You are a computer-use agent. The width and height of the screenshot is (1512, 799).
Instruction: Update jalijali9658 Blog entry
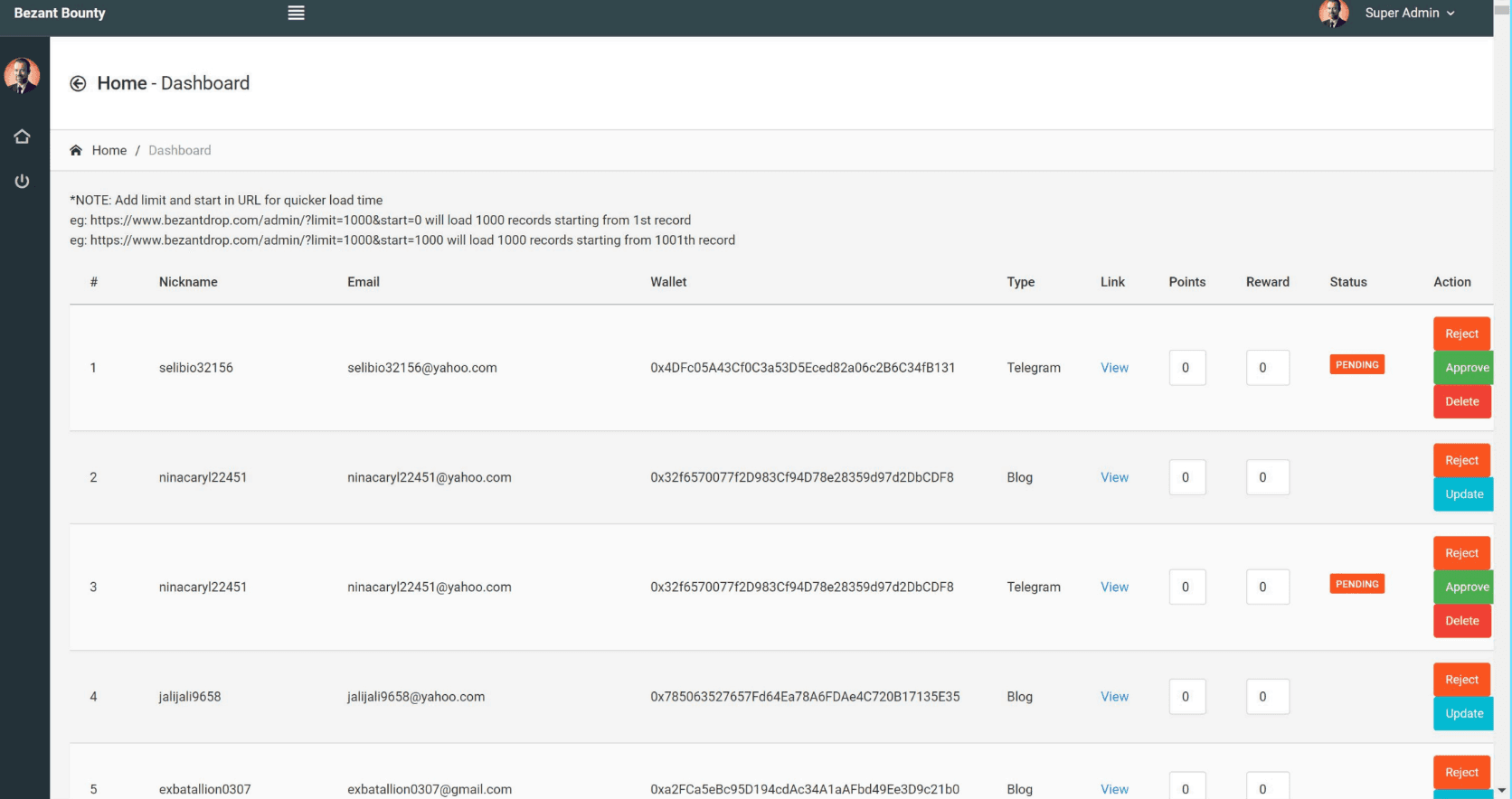1464,713
